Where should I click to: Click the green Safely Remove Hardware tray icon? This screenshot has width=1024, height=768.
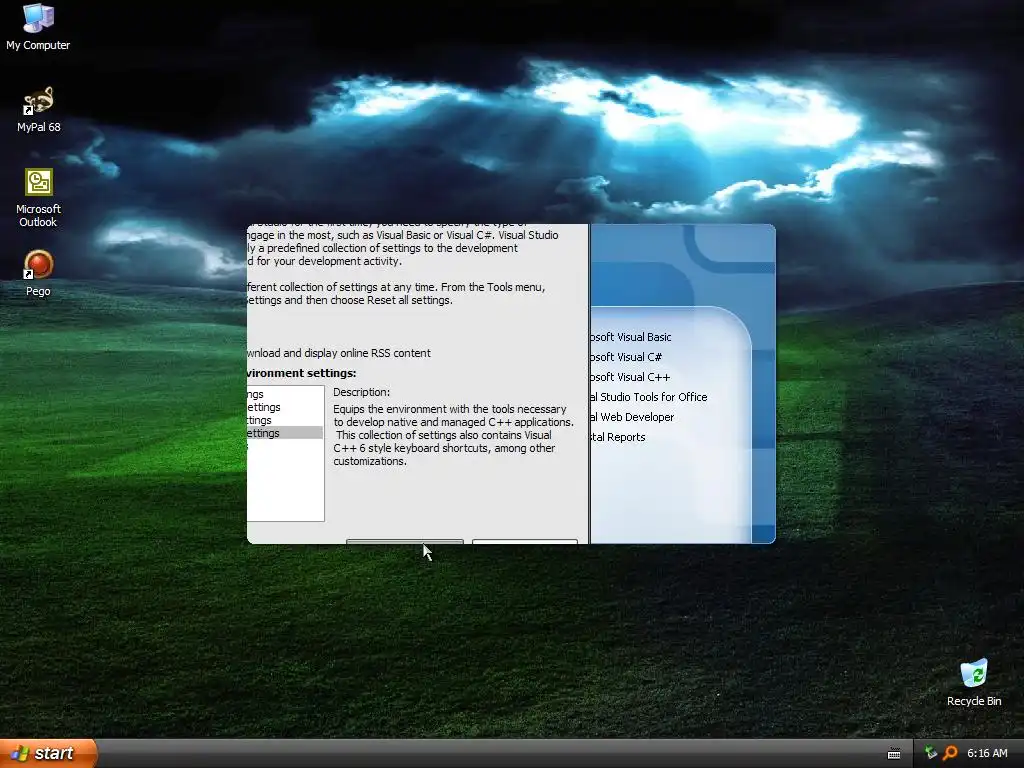pyautogui.click(x=931, y=753)
